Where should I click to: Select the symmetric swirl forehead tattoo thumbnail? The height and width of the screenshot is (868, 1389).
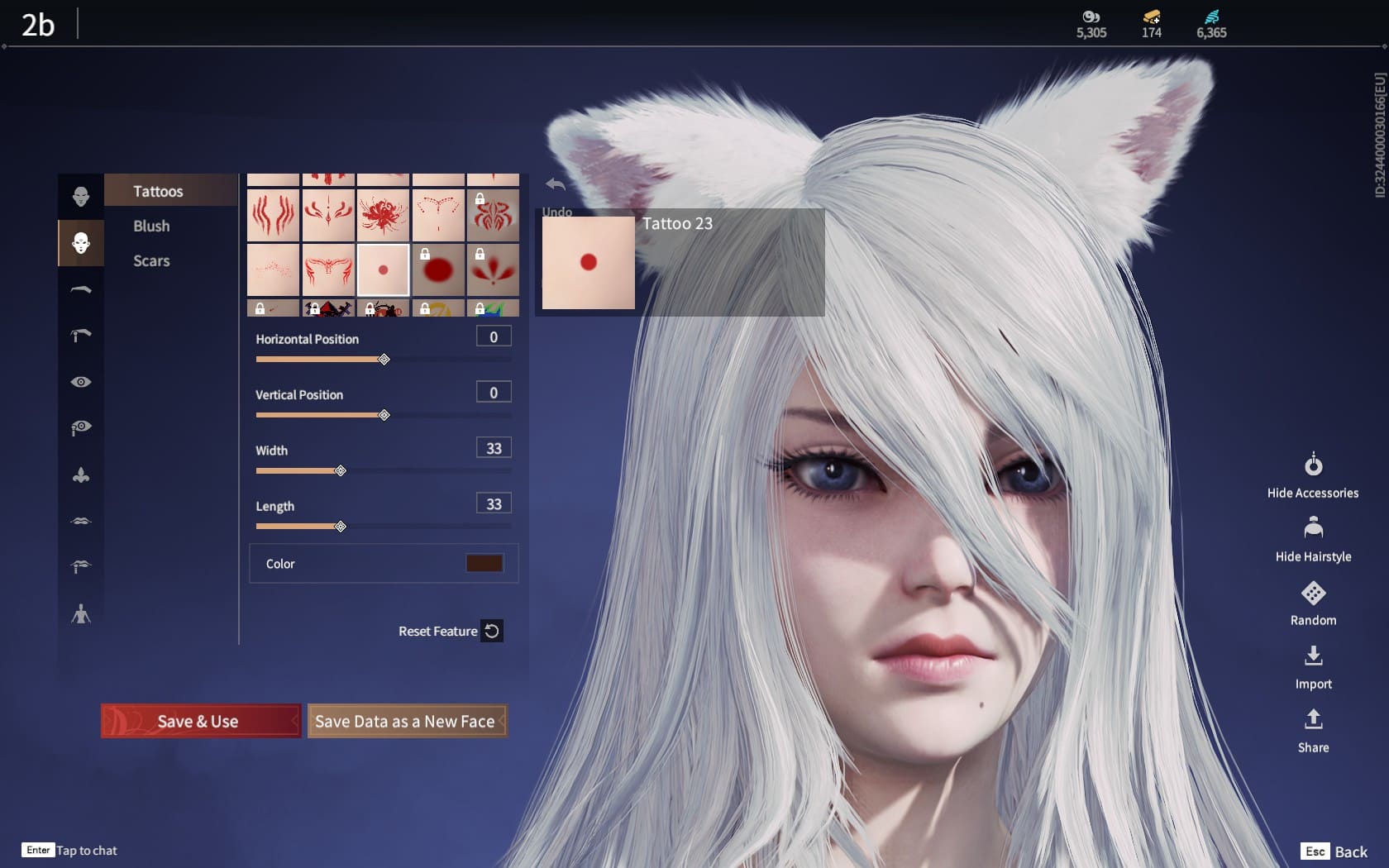(x=328, y=215)
